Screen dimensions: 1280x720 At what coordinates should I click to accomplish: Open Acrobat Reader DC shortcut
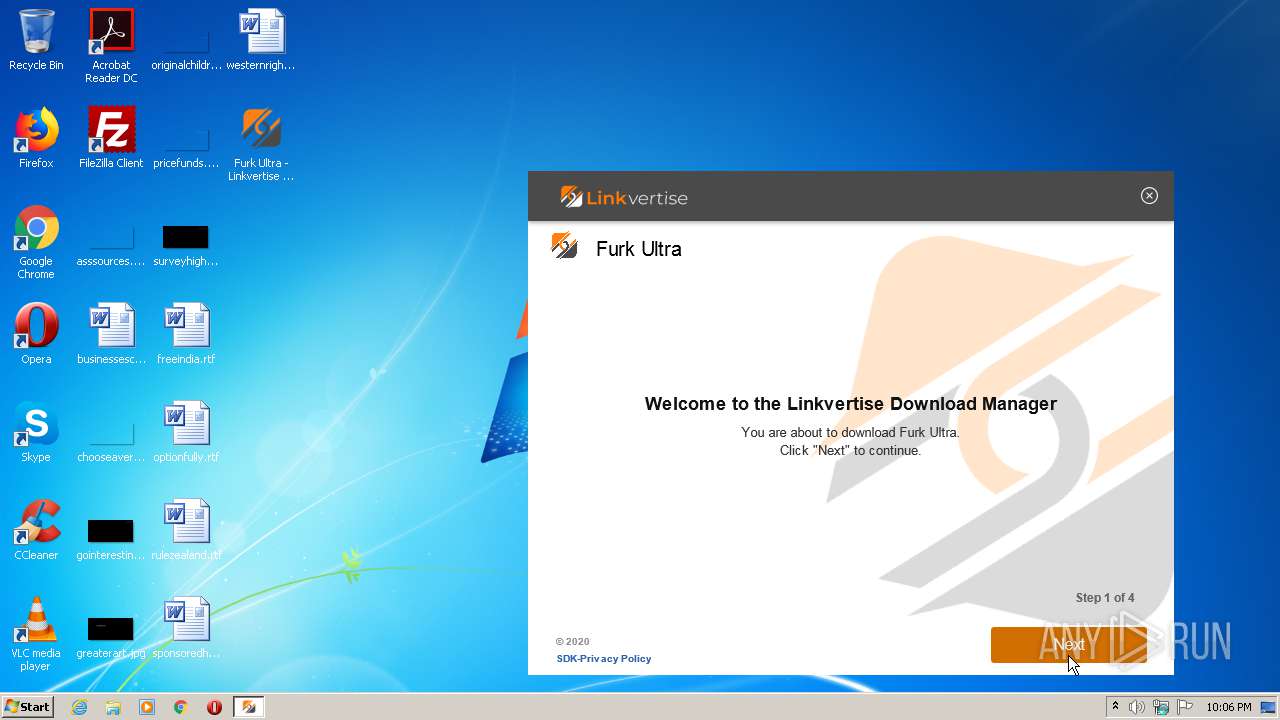(111, 46)
